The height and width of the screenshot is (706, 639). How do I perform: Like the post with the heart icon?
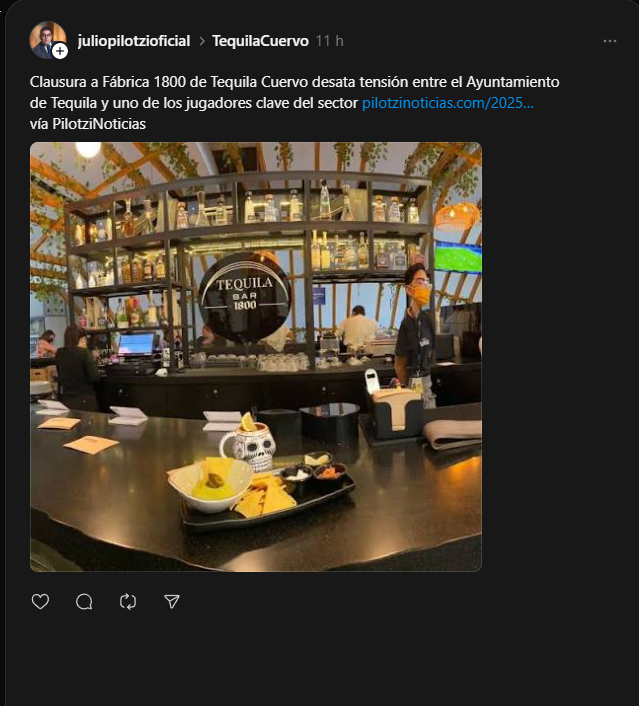[x=40, y=601]
